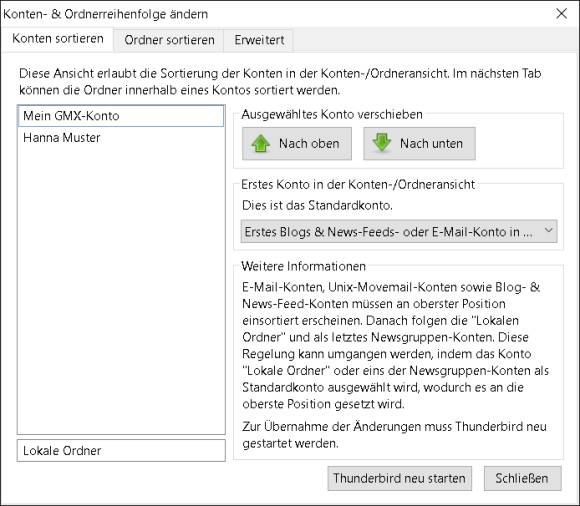This screenshot has width=580, height=506.
Task: Click the empty area of the accounts list
Action: coord(121,289)
